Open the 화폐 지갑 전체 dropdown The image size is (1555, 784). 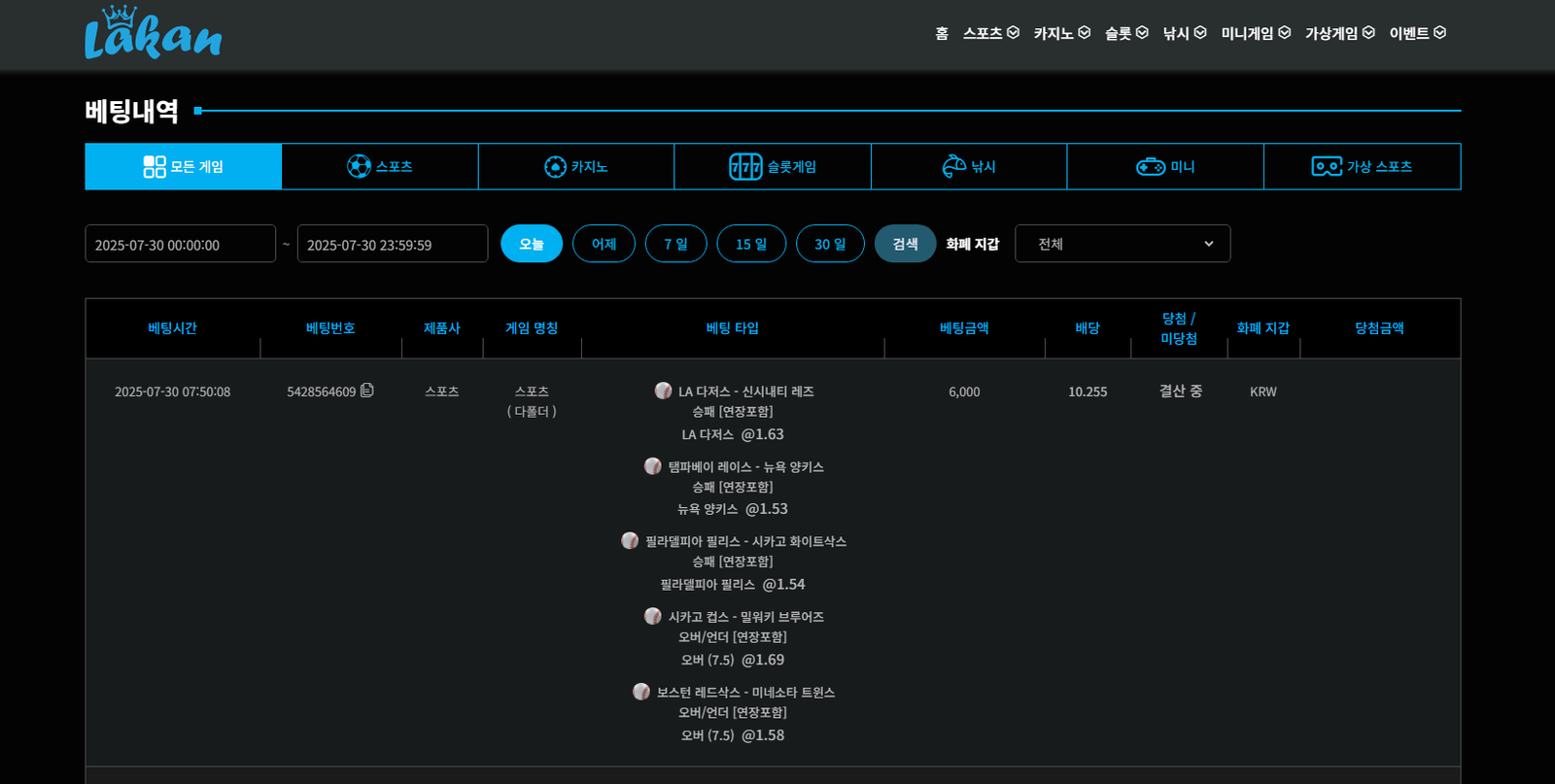point(1122,244)
